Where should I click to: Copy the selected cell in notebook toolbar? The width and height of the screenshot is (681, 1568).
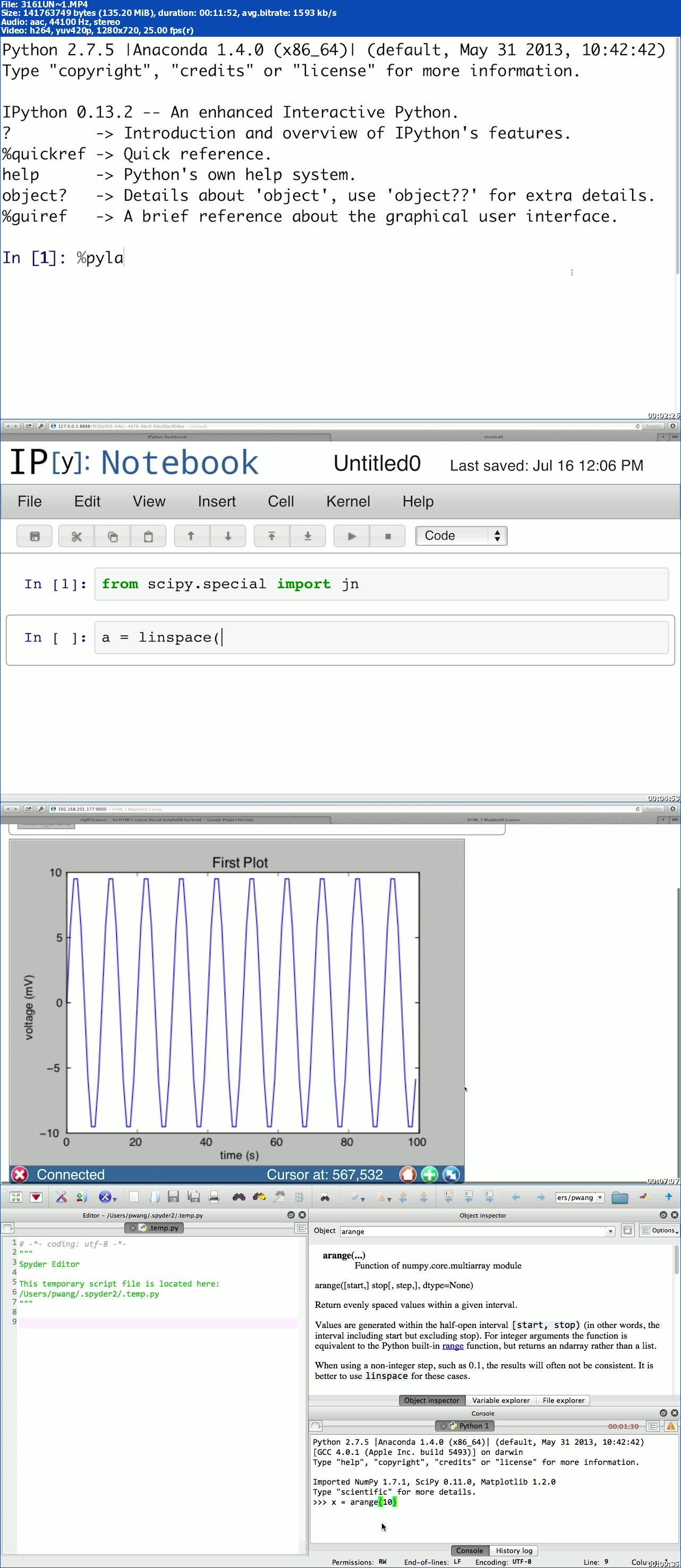112,536
